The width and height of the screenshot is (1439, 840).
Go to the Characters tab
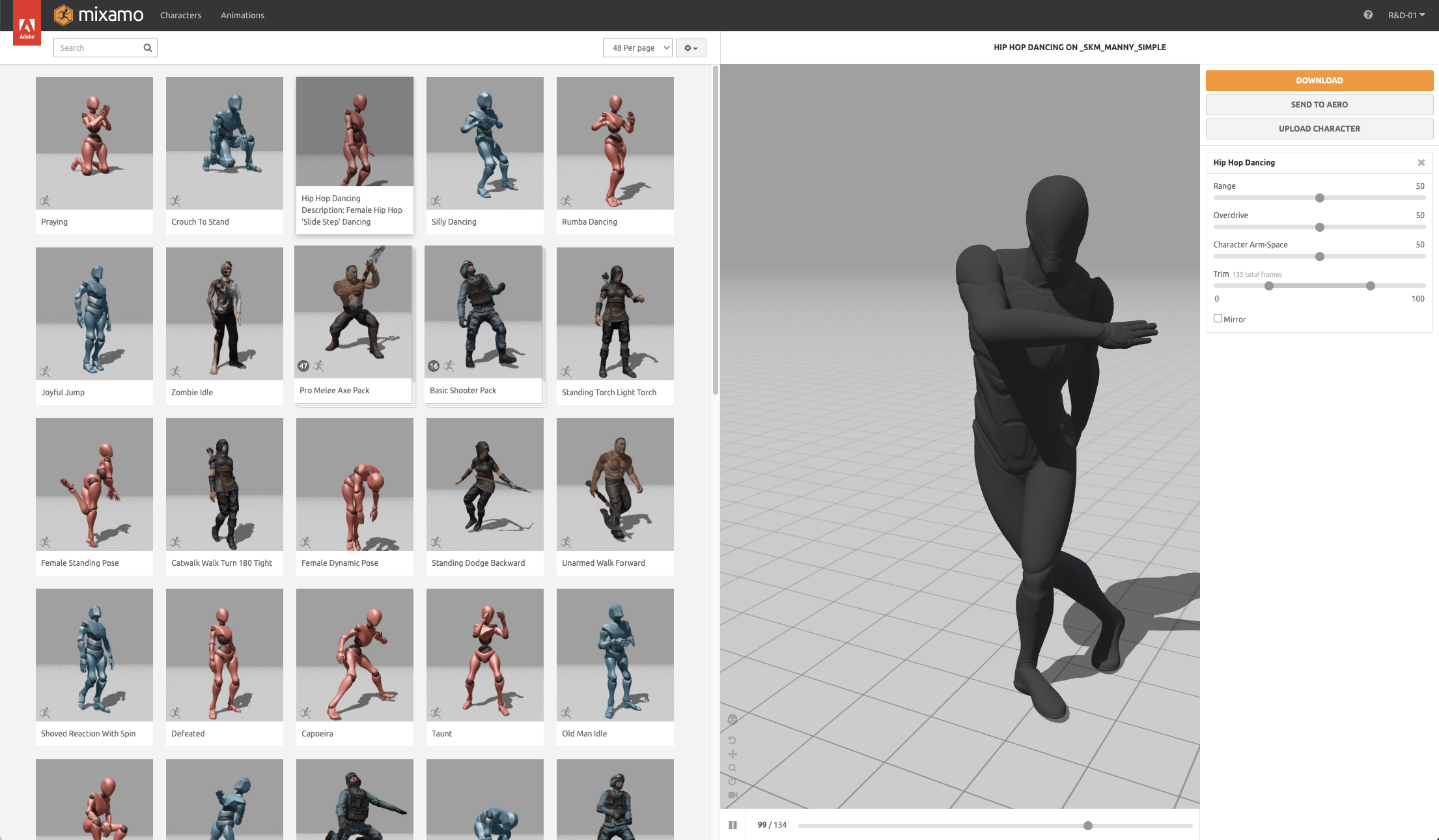(x=180, y=15)
